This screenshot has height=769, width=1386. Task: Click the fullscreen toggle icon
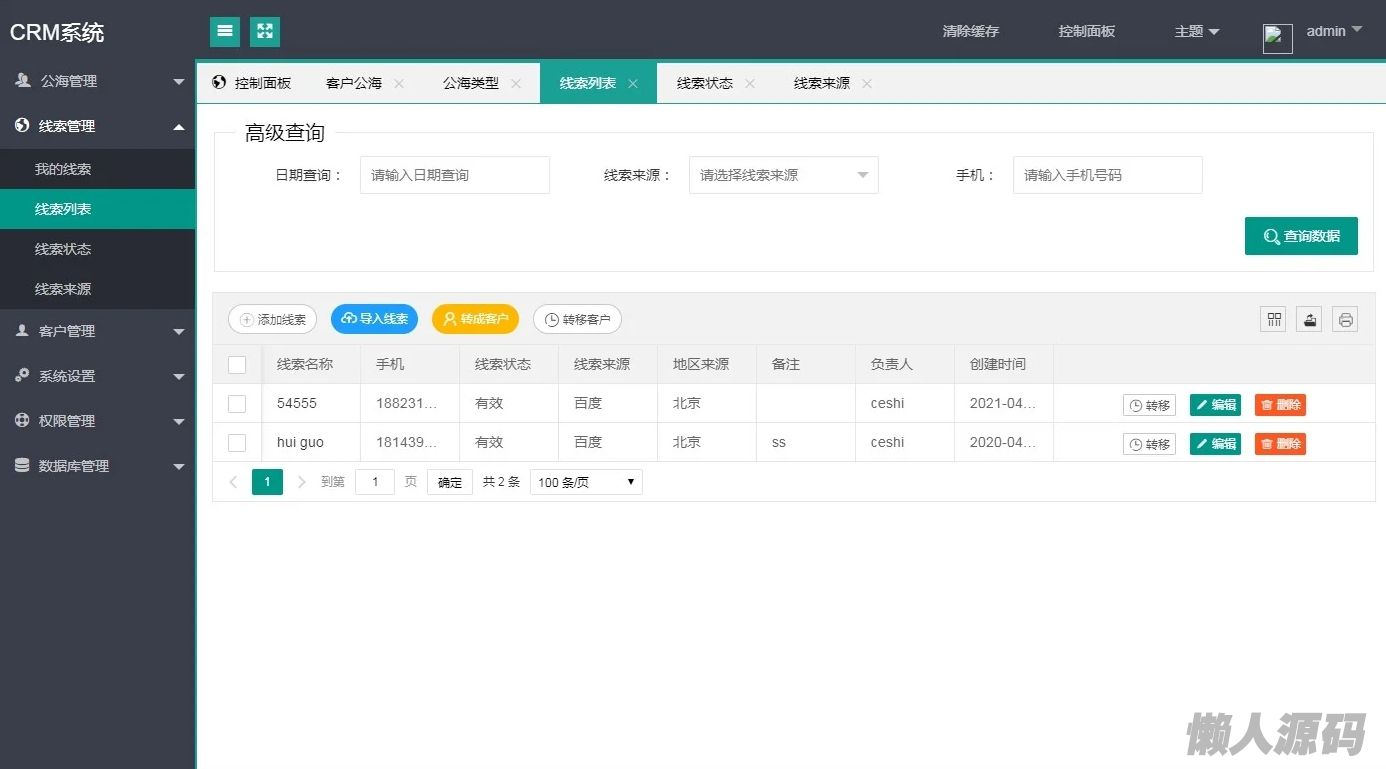(x=265, y=31)
